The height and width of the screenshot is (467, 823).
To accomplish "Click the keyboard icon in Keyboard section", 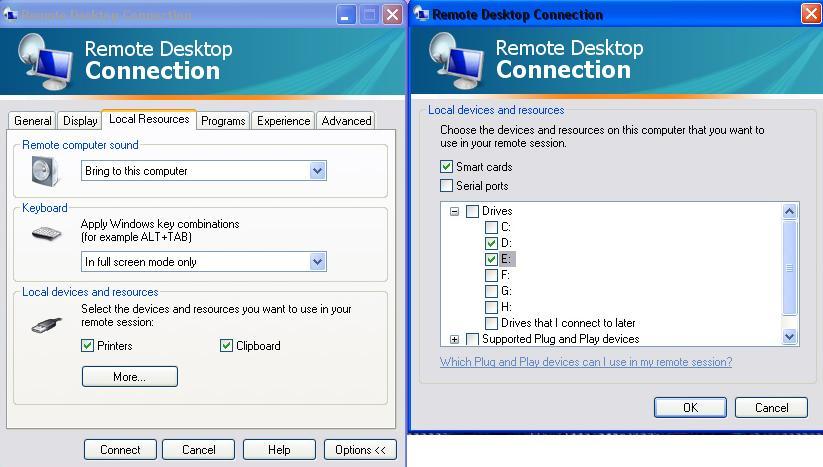I will tap(45, 234).
